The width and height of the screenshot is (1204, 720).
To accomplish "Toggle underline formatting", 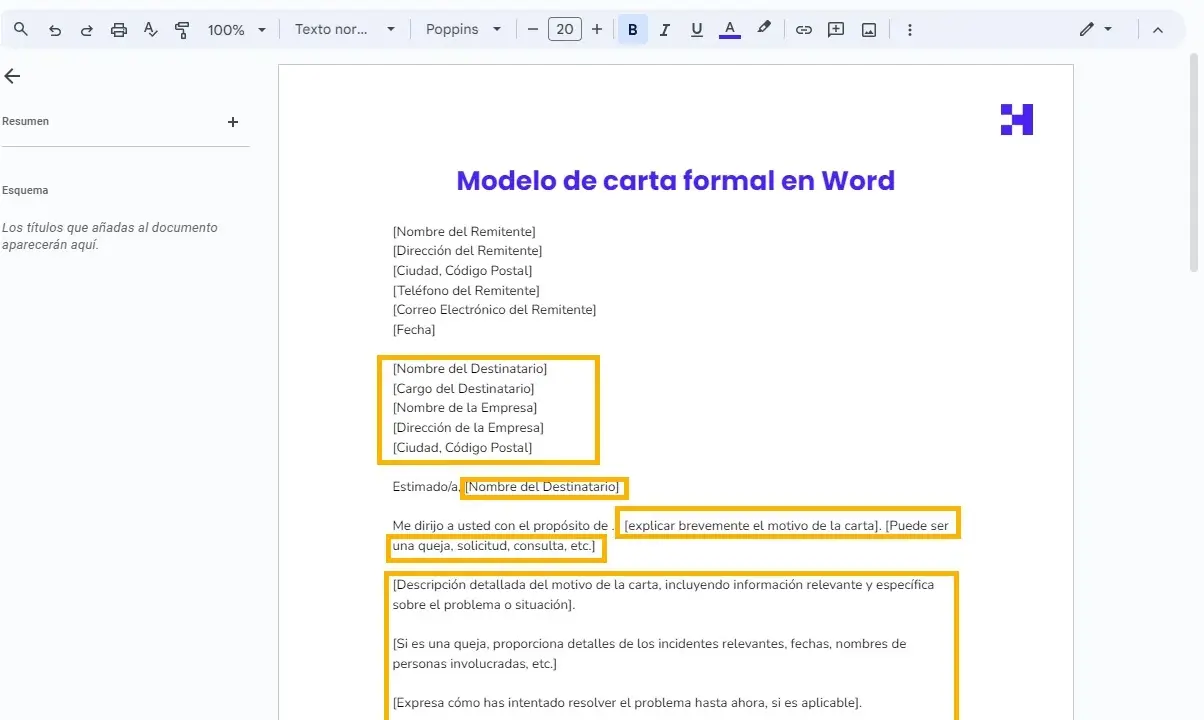I will (697, 30).
